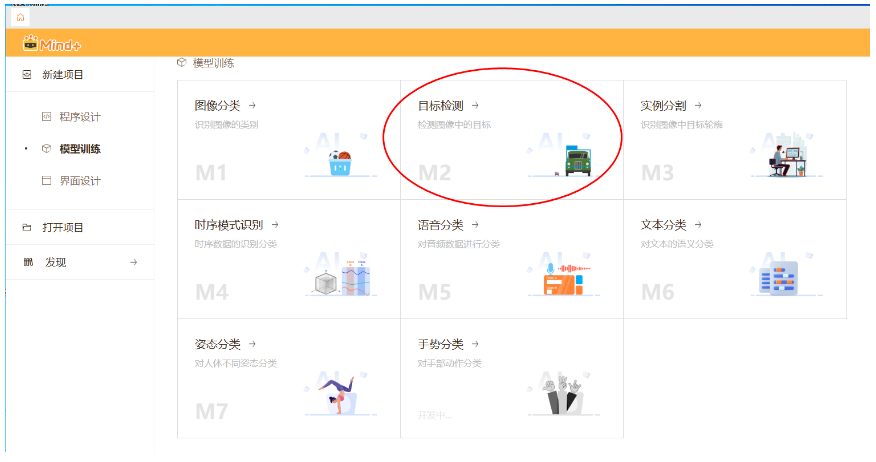Select 界面设计 in the sidebar

(79, 181)
